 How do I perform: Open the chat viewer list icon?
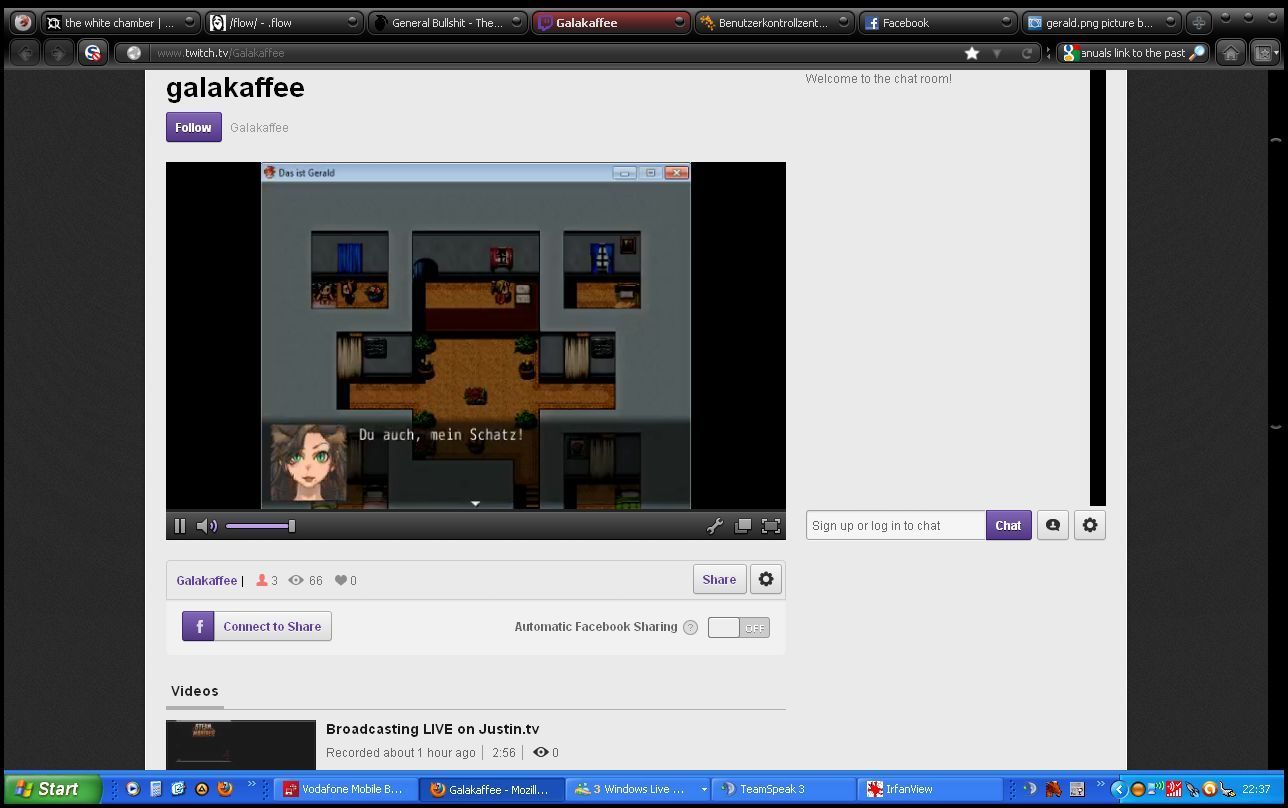[x=1053, y=525]
